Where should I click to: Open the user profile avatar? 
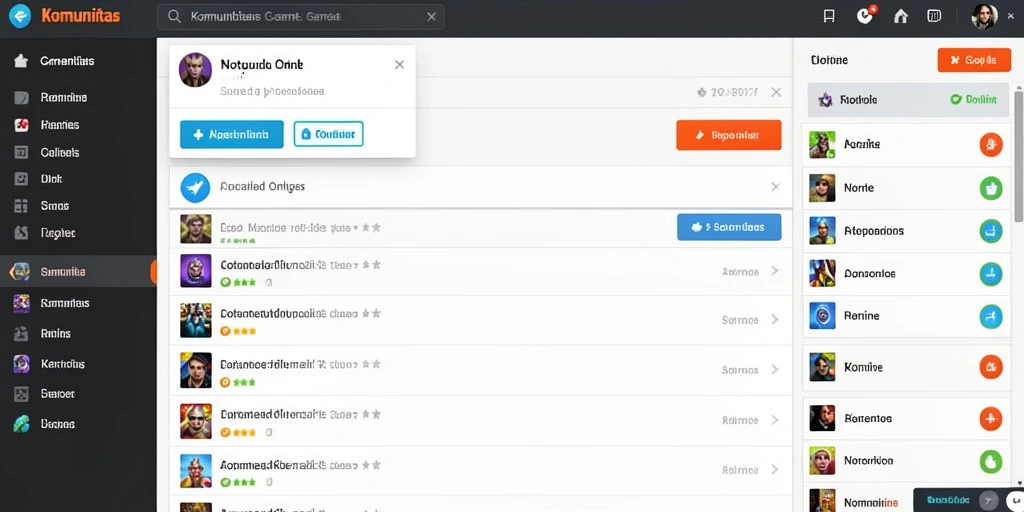[984, 16]
